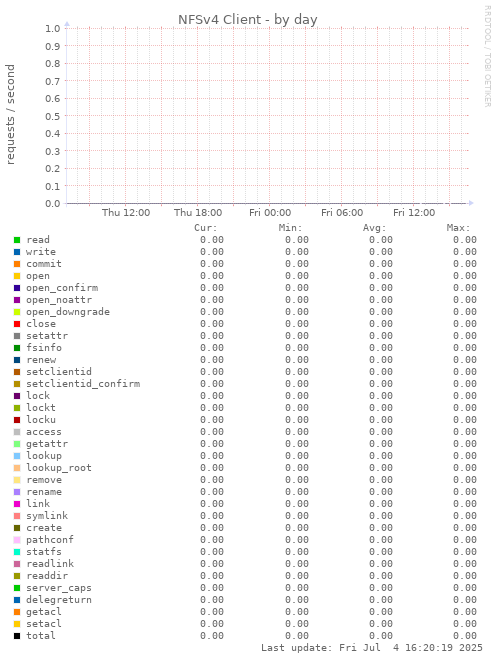The width and height of the screenshot is (497, 660).
Task: Click the RRDTOOL / TOBI OETIKER watermark
Action: click(488, 56)
